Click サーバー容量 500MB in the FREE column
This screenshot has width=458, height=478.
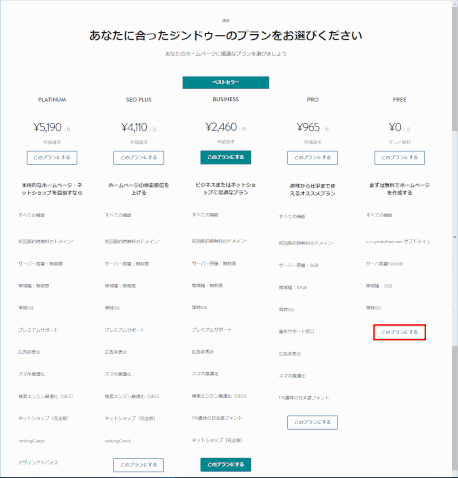(384, 264)
